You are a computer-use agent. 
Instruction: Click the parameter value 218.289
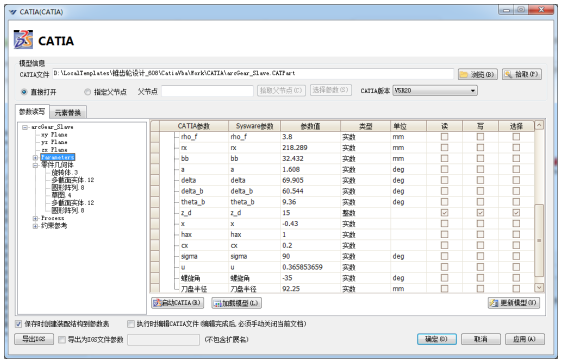point(295,148)
